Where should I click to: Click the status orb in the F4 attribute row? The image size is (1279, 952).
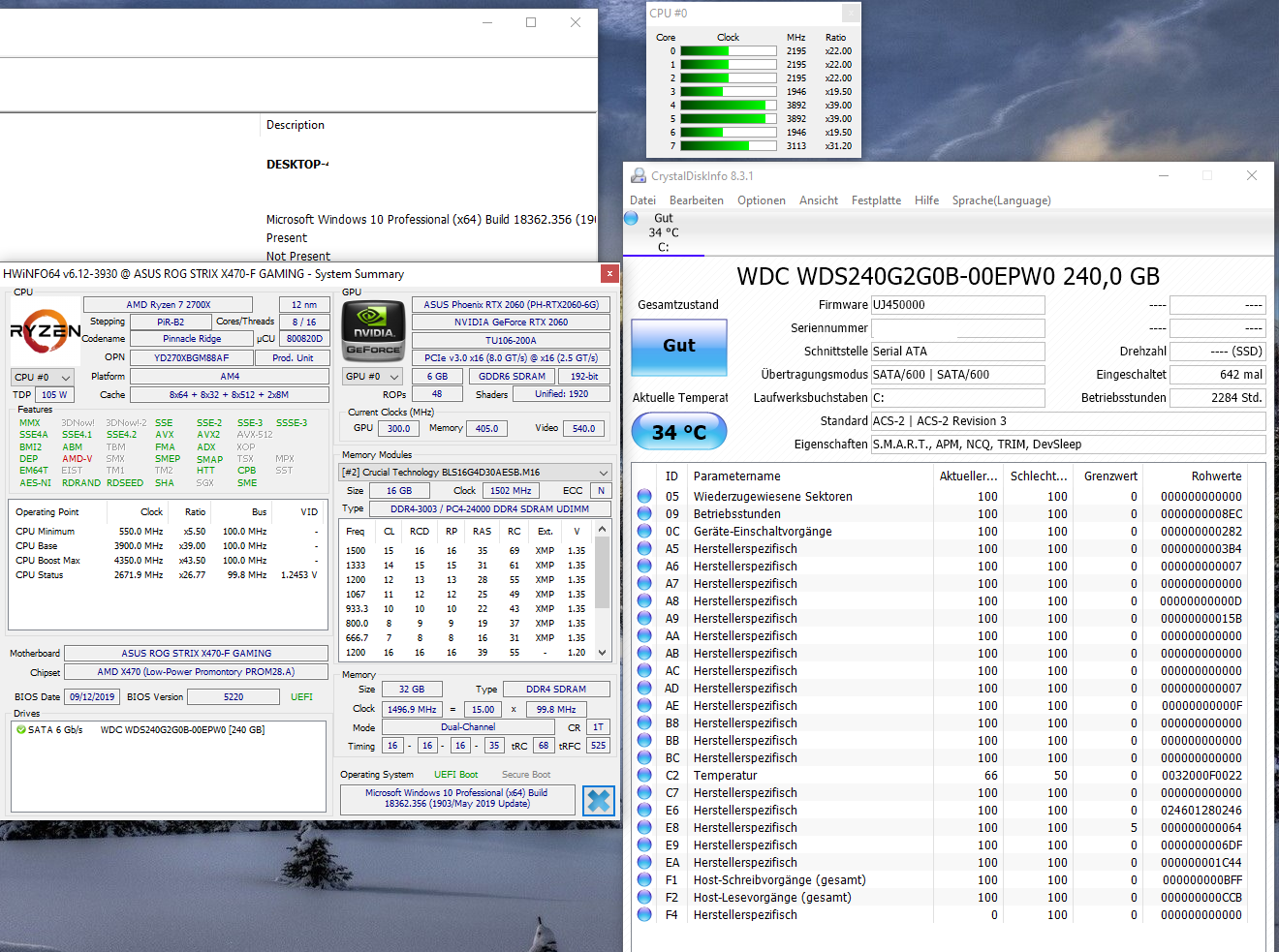coord(644,915)
